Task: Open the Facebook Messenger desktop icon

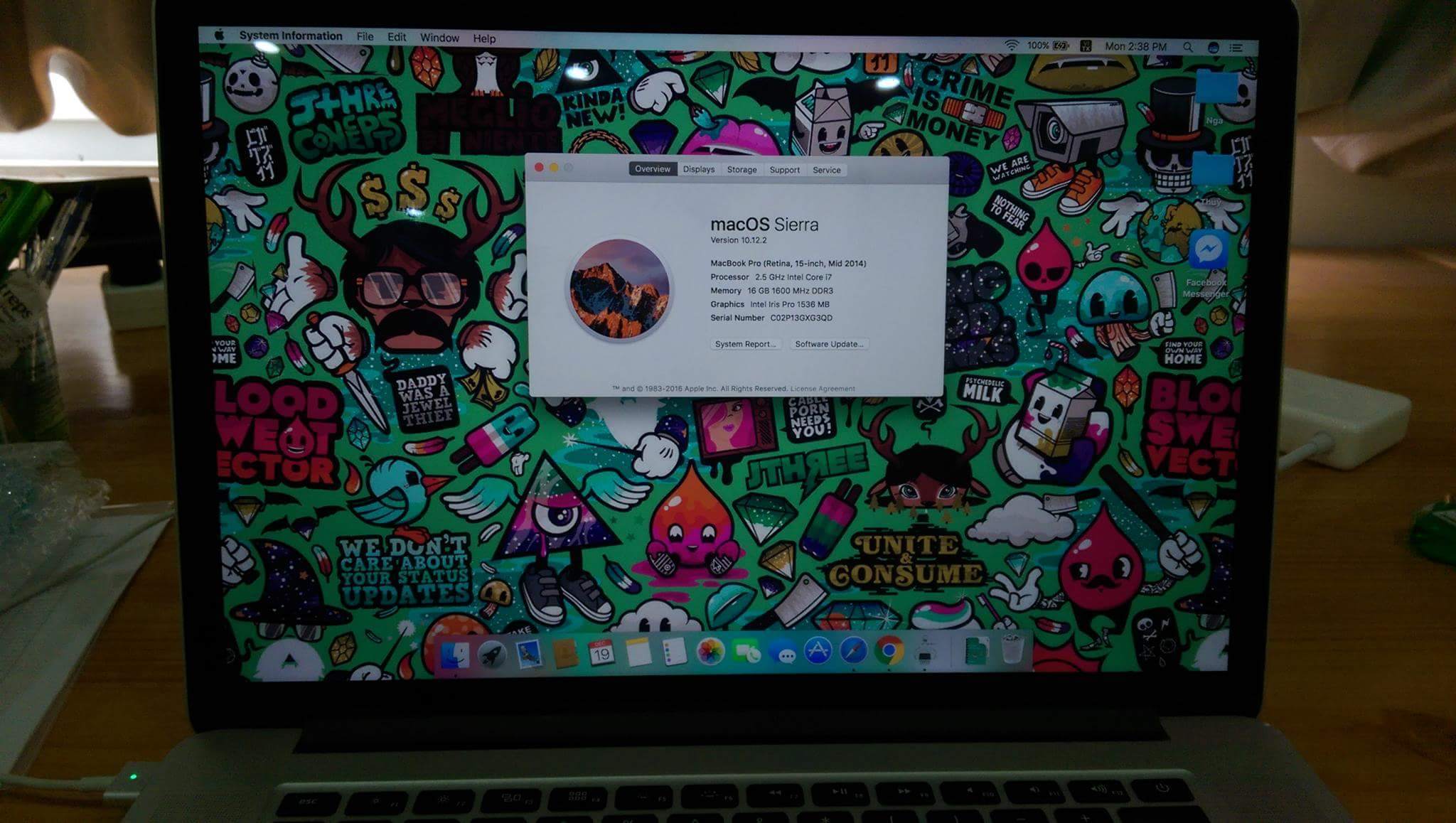Action: tap(1208, 249)
